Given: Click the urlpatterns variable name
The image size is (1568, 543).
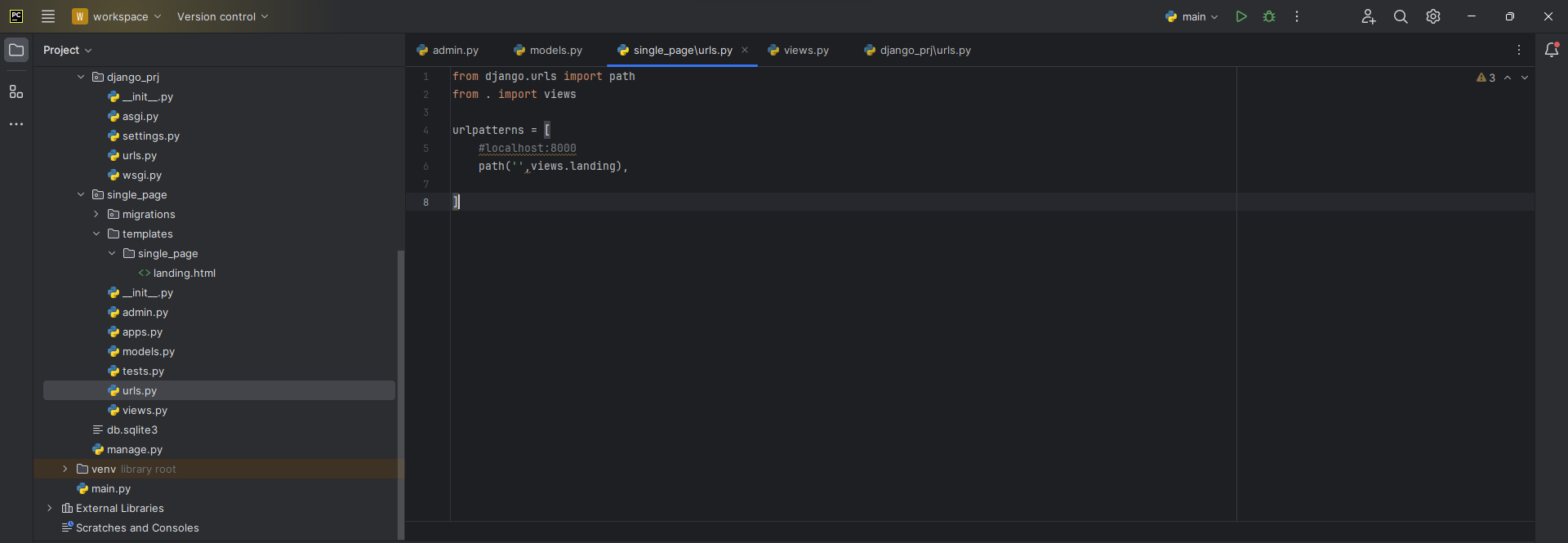Looking at the screenshot, I should (488, 130).
